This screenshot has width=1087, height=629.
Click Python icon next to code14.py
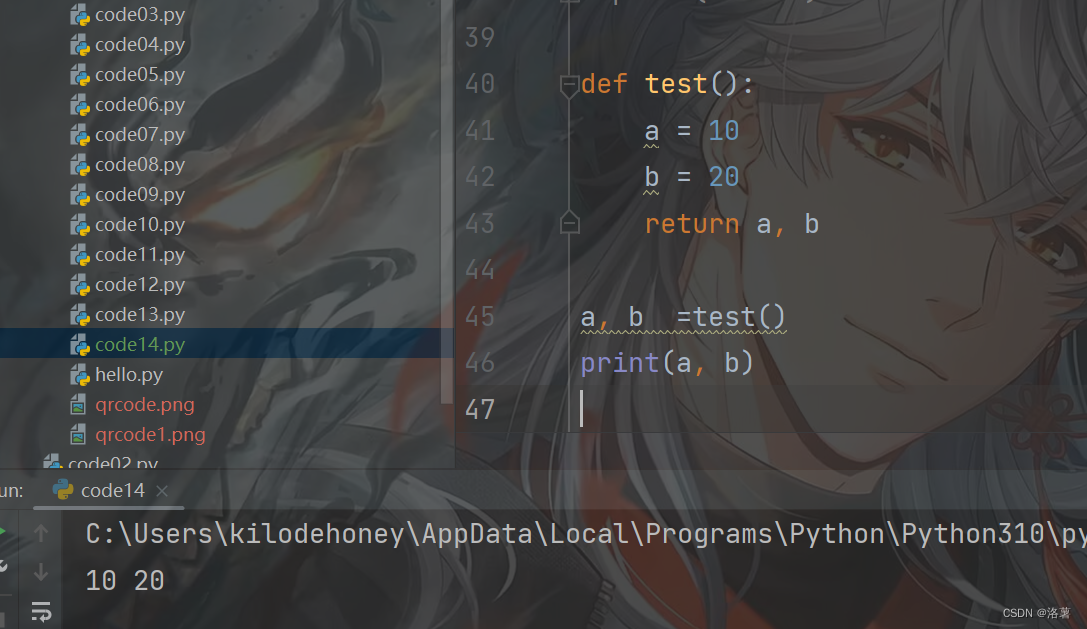[x=80, y=345]
